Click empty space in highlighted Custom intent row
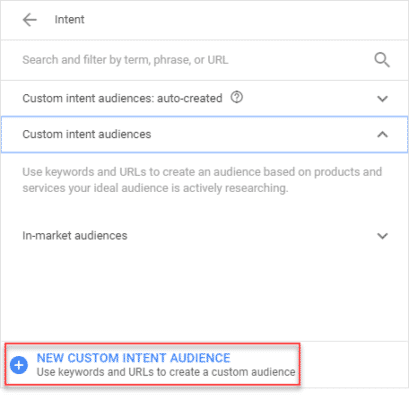 [263, 134]
